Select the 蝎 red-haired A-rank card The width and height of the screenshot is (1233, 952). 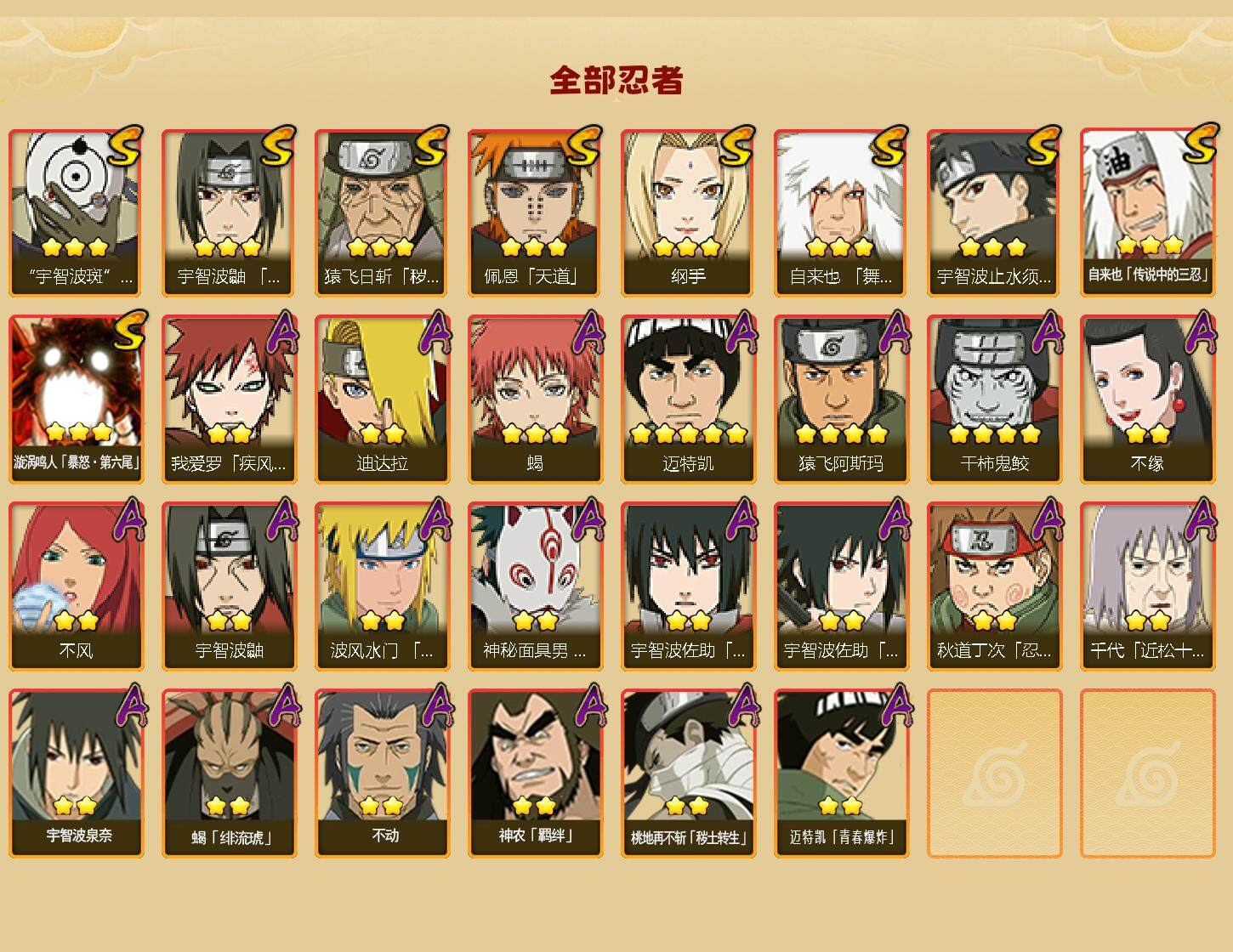(535, 399)
